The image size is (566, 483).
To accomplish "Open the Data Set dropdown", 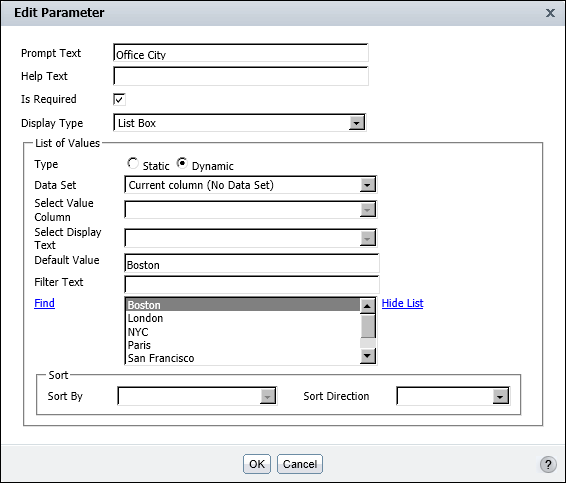I will point(251,185).
